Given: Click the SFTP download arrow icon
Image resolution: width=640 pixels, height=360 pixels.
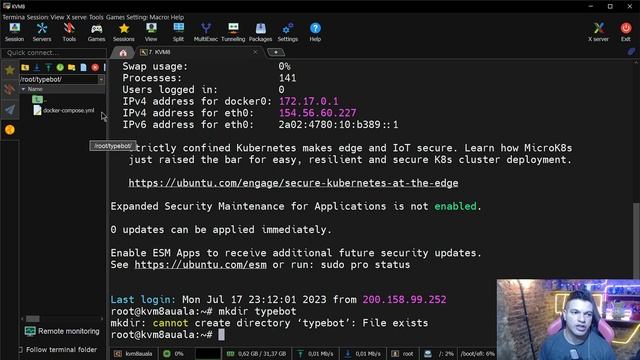Looking at the screenshot, I should pyautogui.click(x=37, y=67).
